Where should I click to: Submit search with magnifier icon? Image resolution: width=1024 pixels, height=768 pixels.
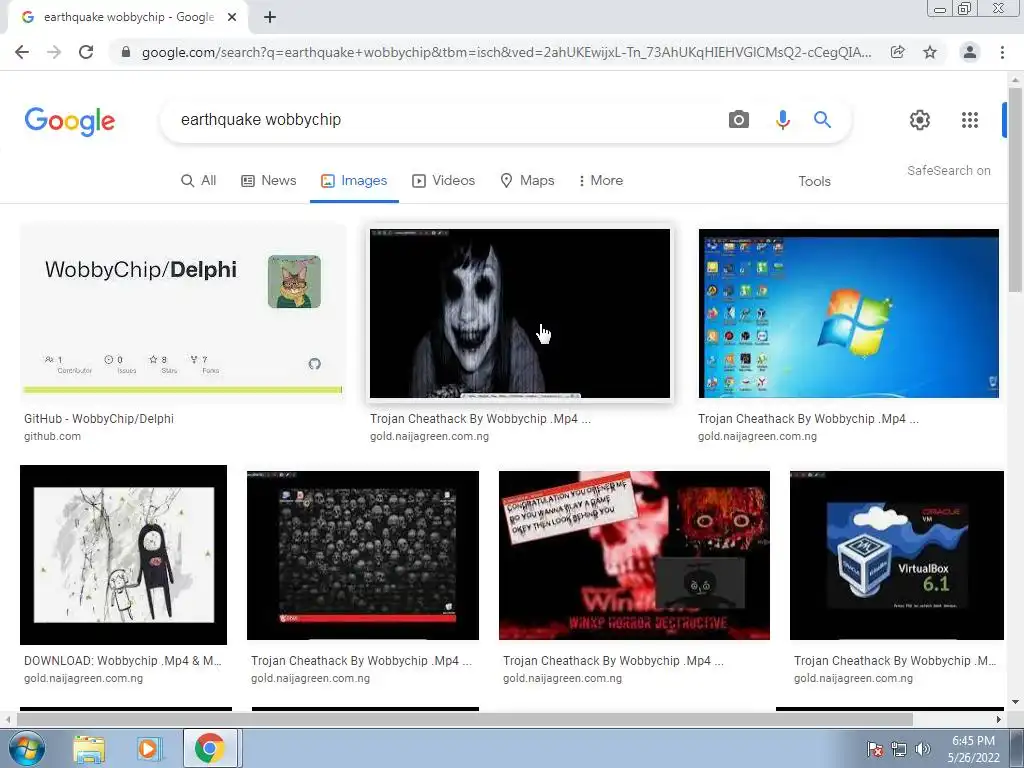pos(822,120)
